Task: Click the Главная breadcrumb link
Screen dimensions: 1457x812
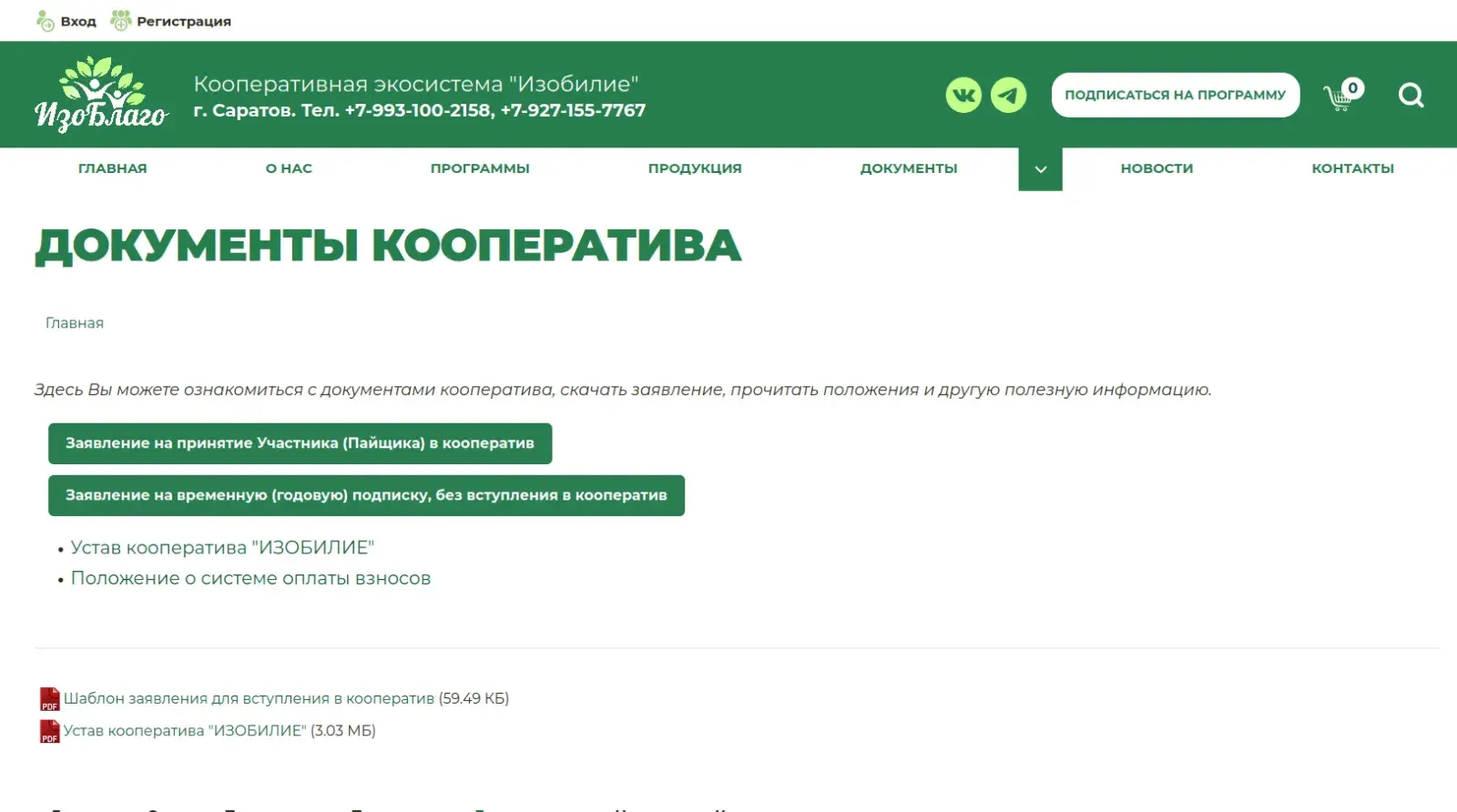Action: [x=75, y=323]
